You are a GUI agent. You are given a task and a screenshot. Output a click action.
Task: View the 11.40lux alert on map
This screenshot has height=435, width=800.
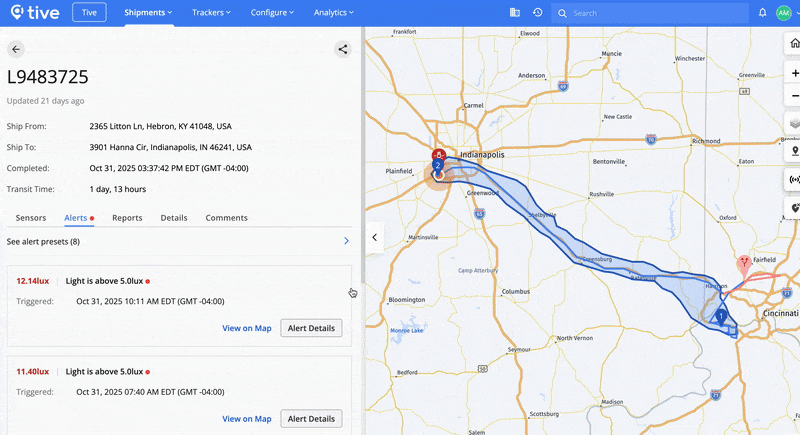(246, 419)
